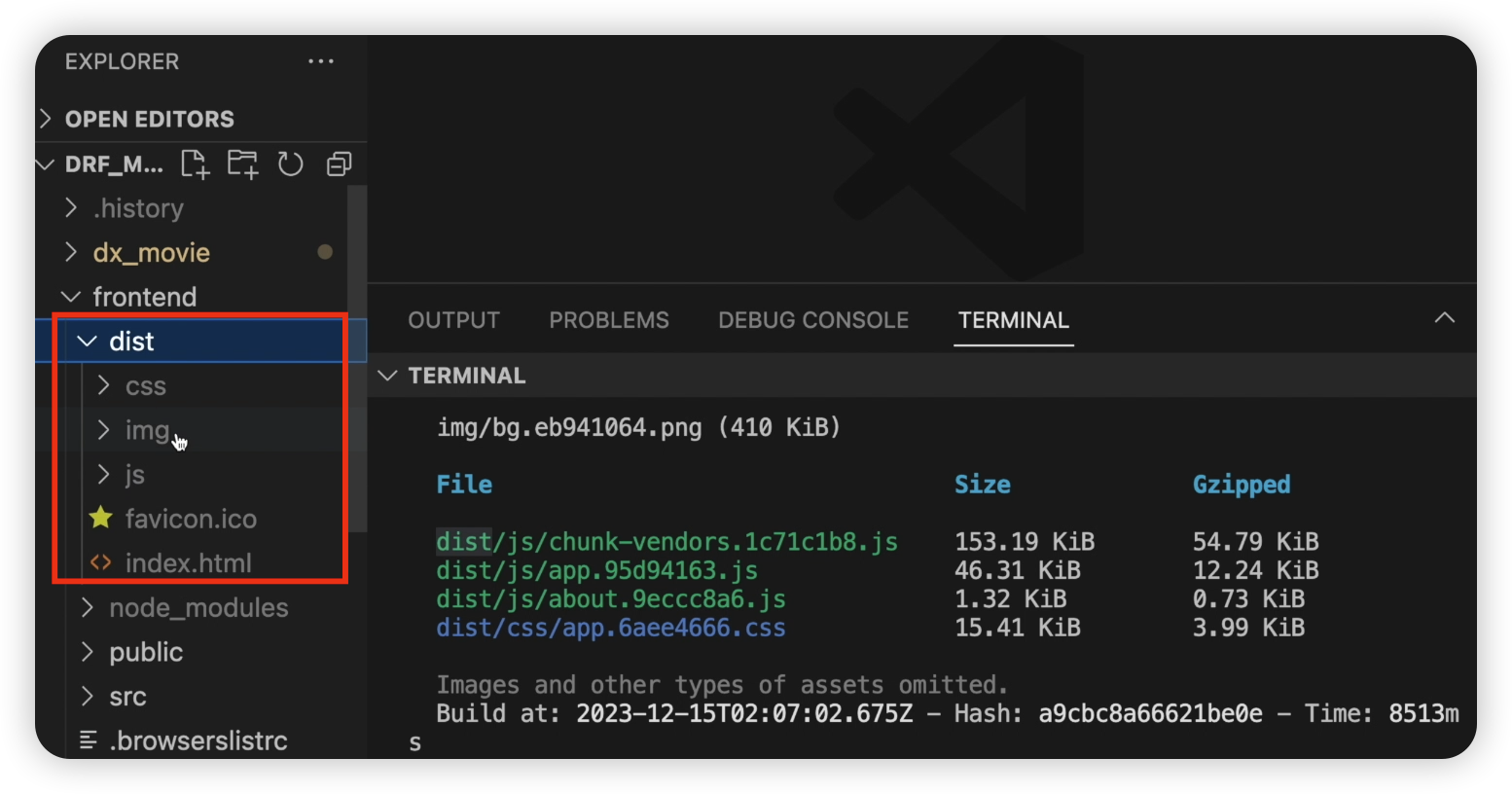Collapse the frontend folder
The image size is (1512, 794).
click(x=144, y=297)
